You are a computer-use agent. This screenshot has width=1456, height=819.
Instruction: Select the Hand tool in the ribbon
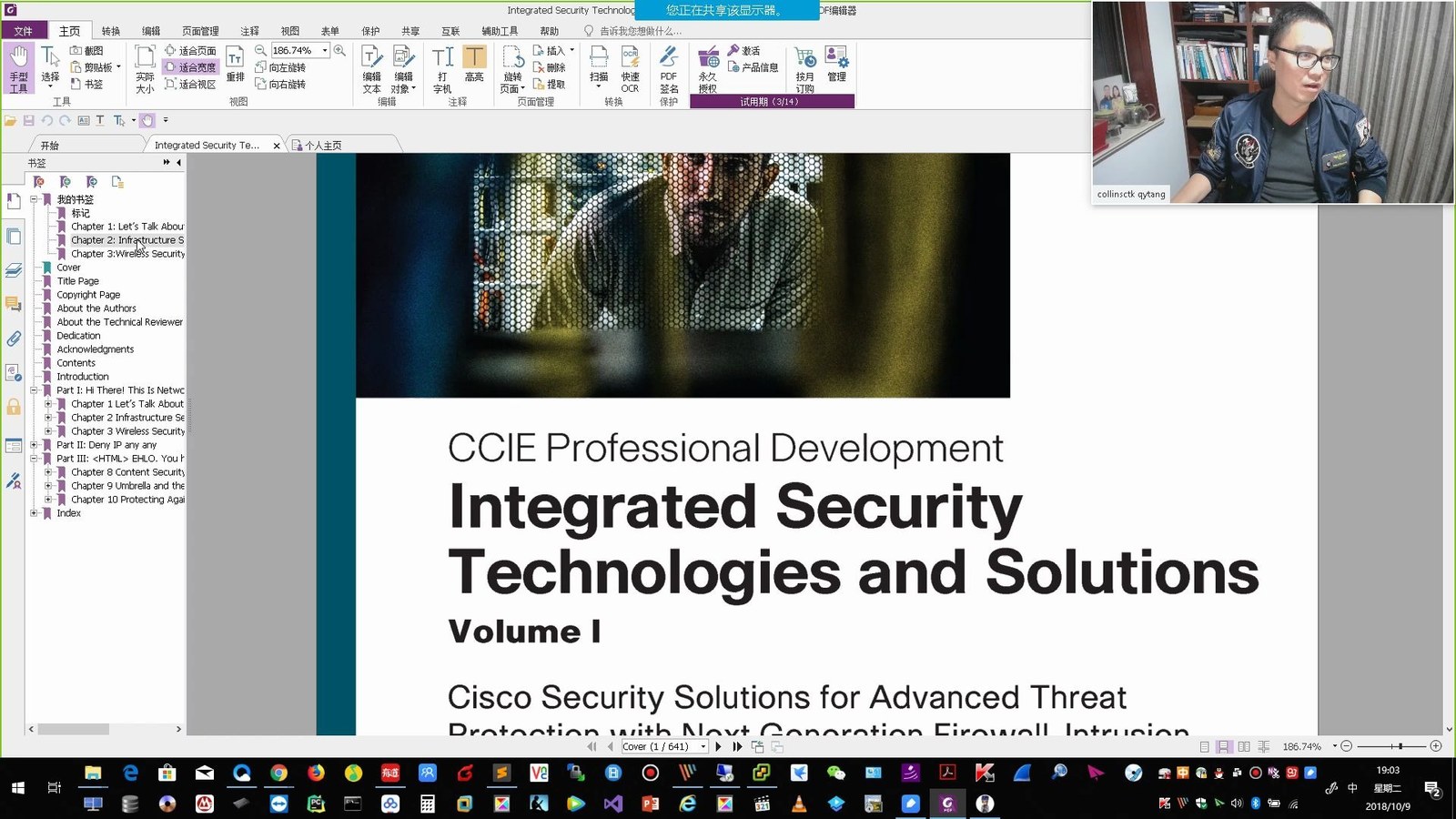point(18,69)
